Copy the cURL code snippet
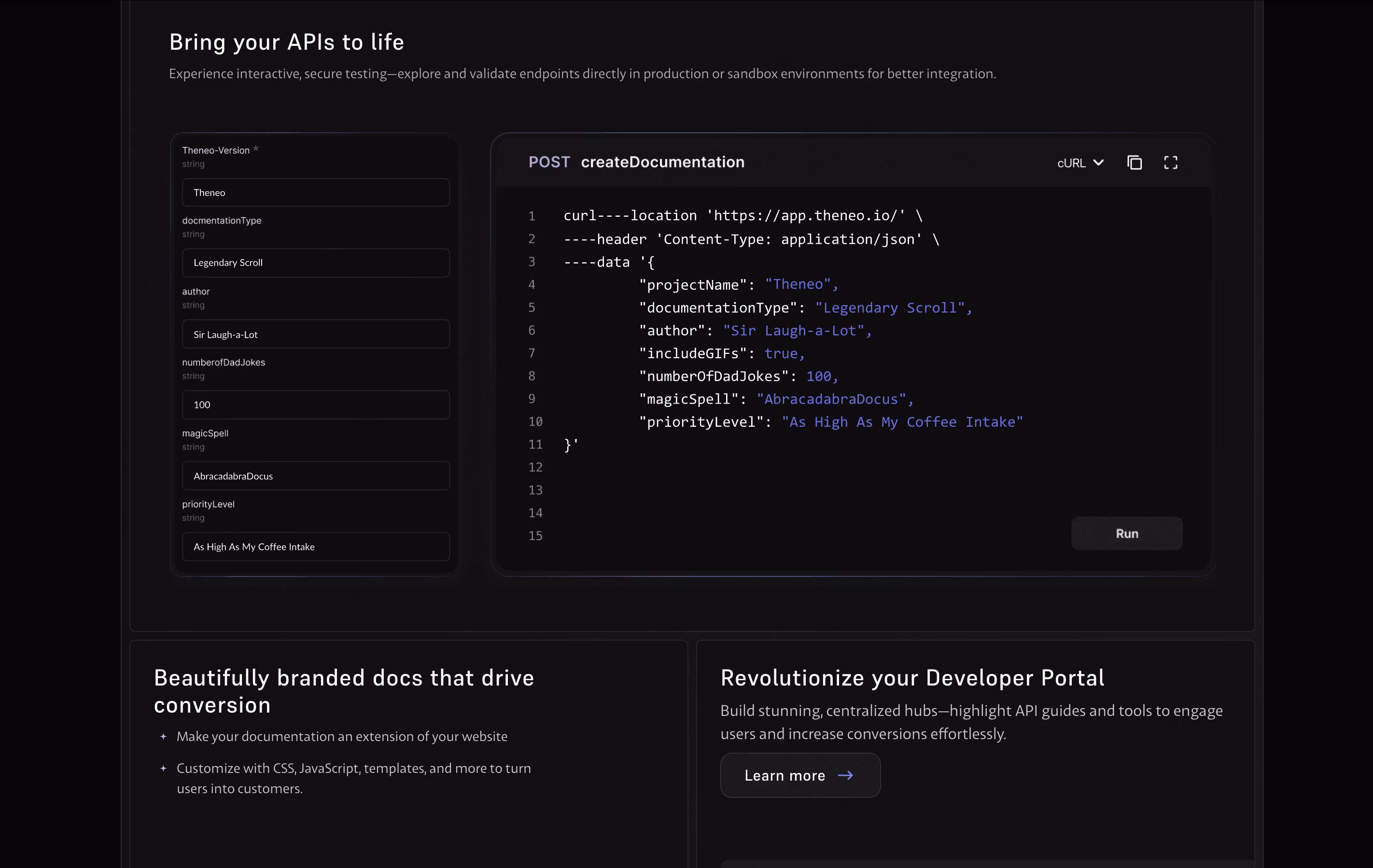Screen dimensions: 1373x868 tap(1134, 163)
